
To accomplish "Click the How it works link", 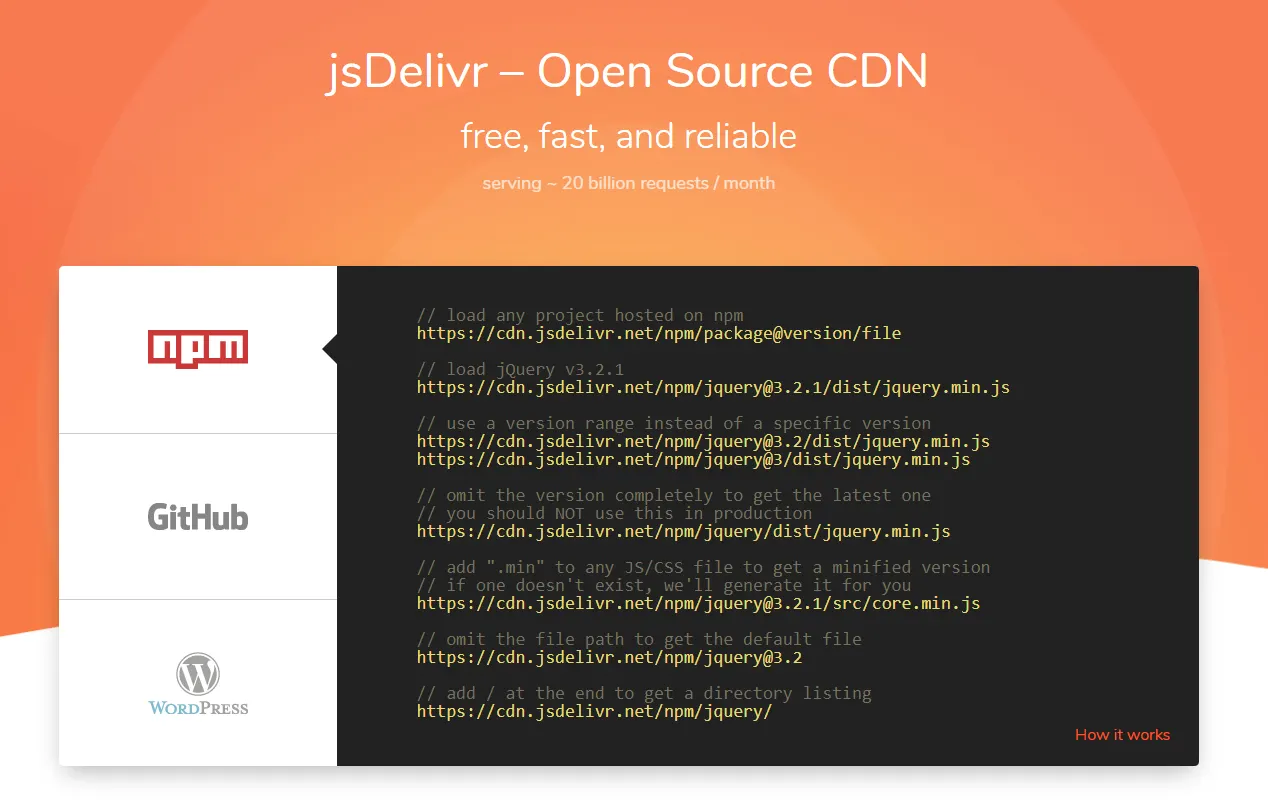I will point(1122,735).
